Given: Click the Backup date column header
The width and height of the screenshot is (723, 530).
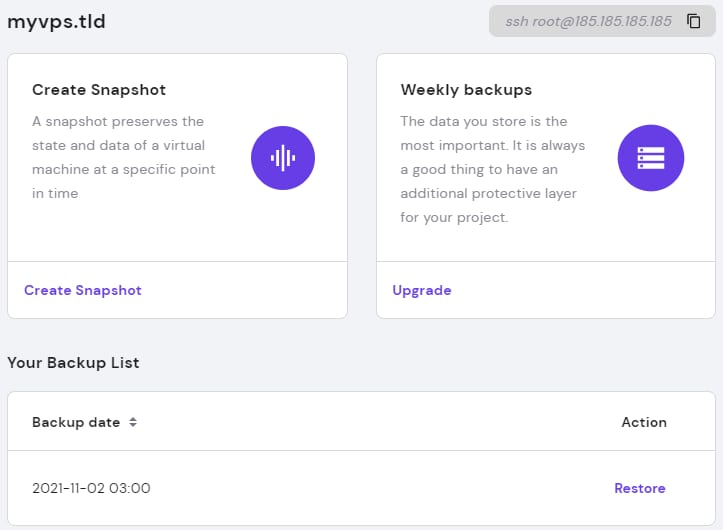Looking at the screenshot, I should pyautogui.click(x=76, y=422).
